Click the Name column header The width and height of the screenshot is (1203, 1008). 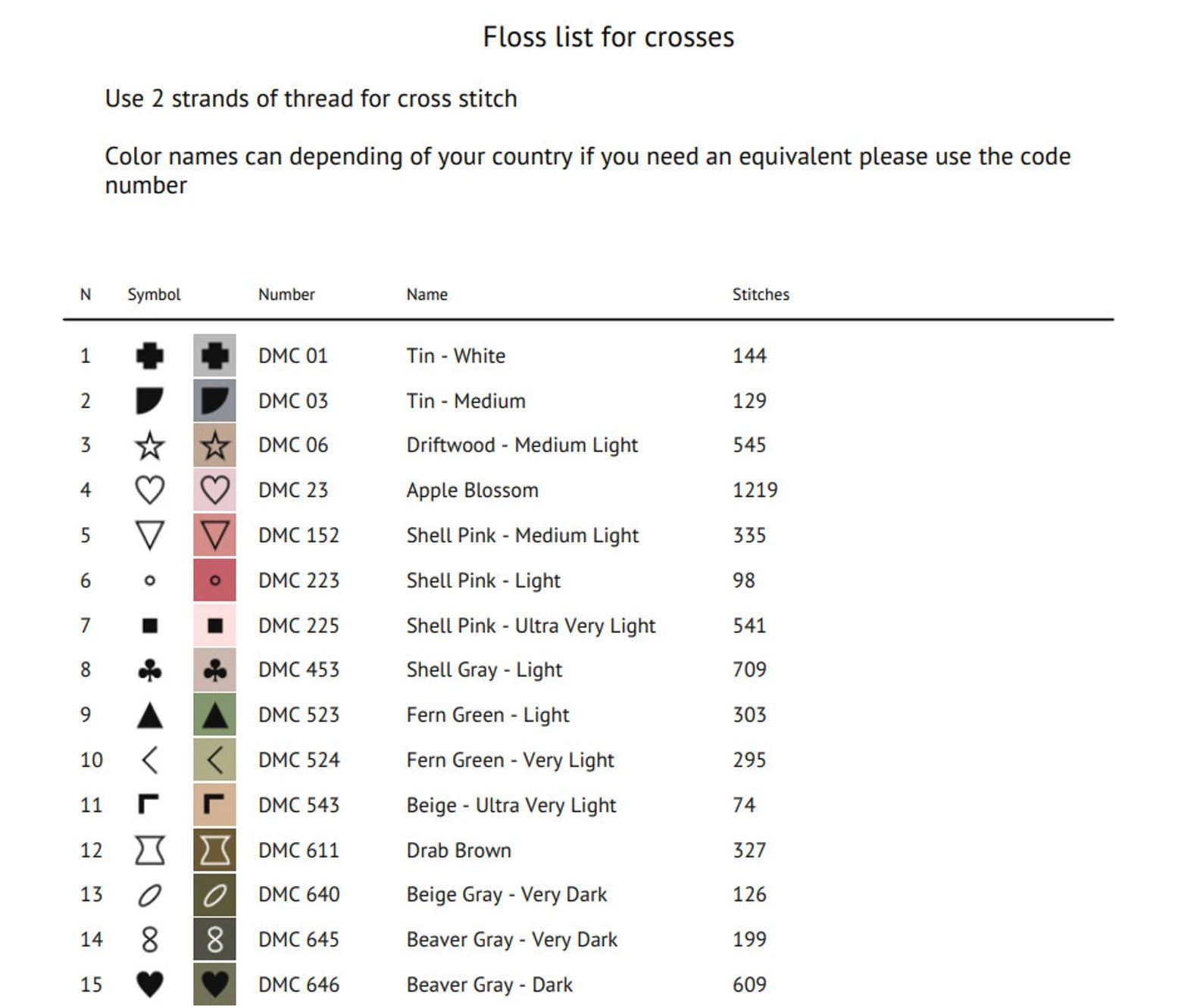point(427,295)
